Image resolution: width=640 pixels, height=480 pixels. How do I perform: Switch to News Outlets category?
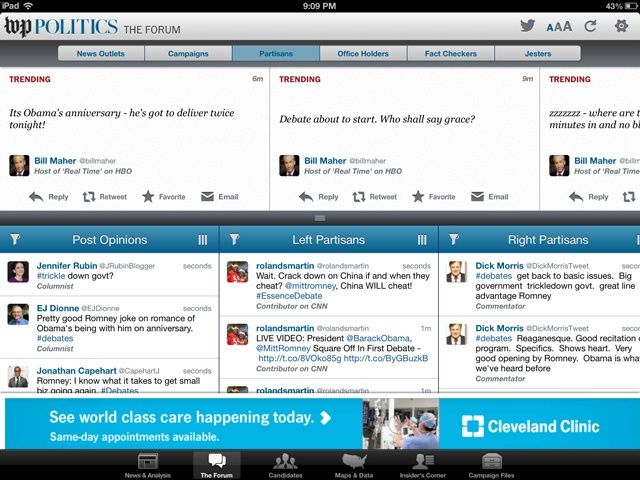click(x=101, y=53)
